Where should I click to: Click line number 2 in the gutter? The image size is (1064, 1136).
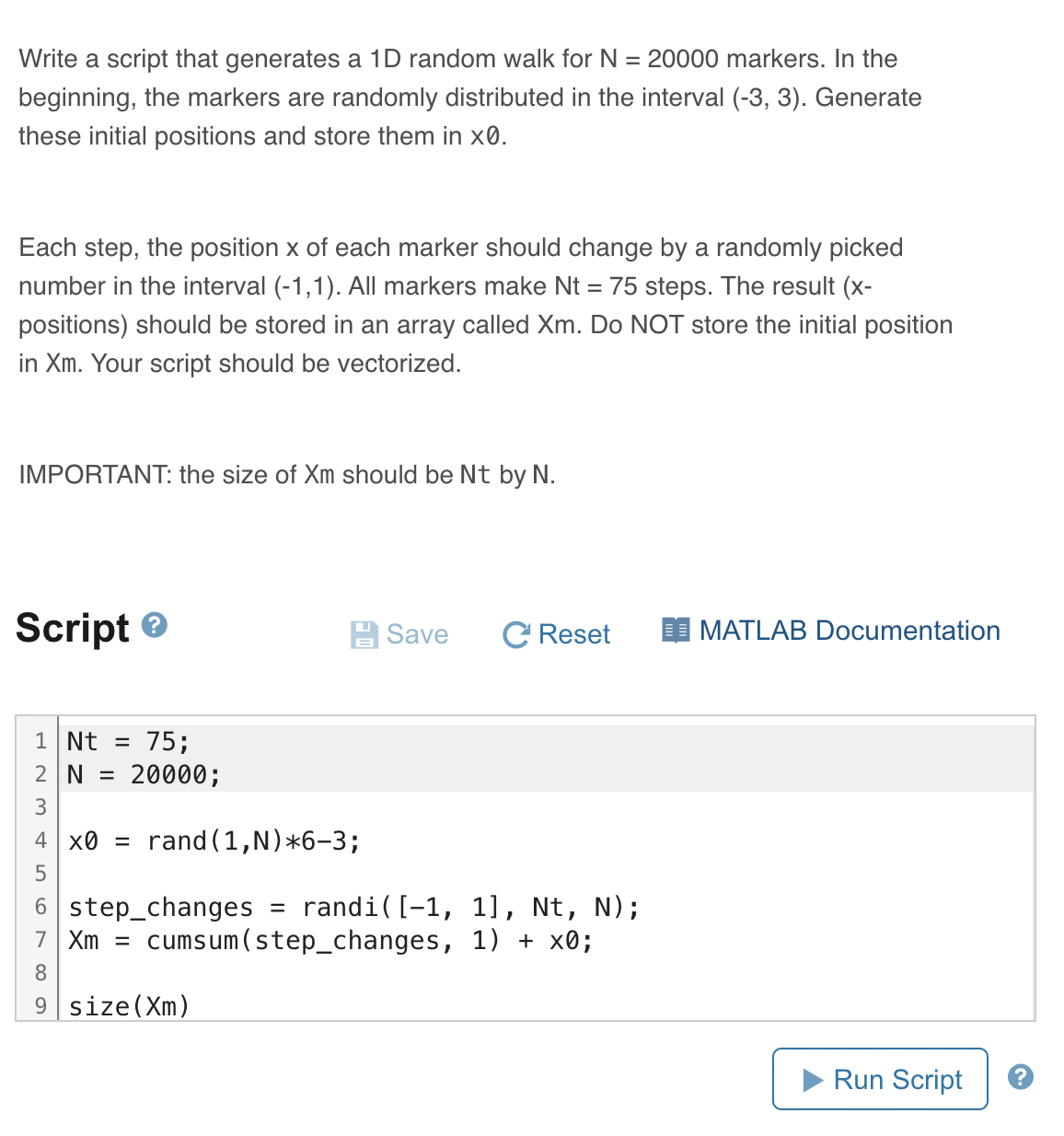(40, 774)
